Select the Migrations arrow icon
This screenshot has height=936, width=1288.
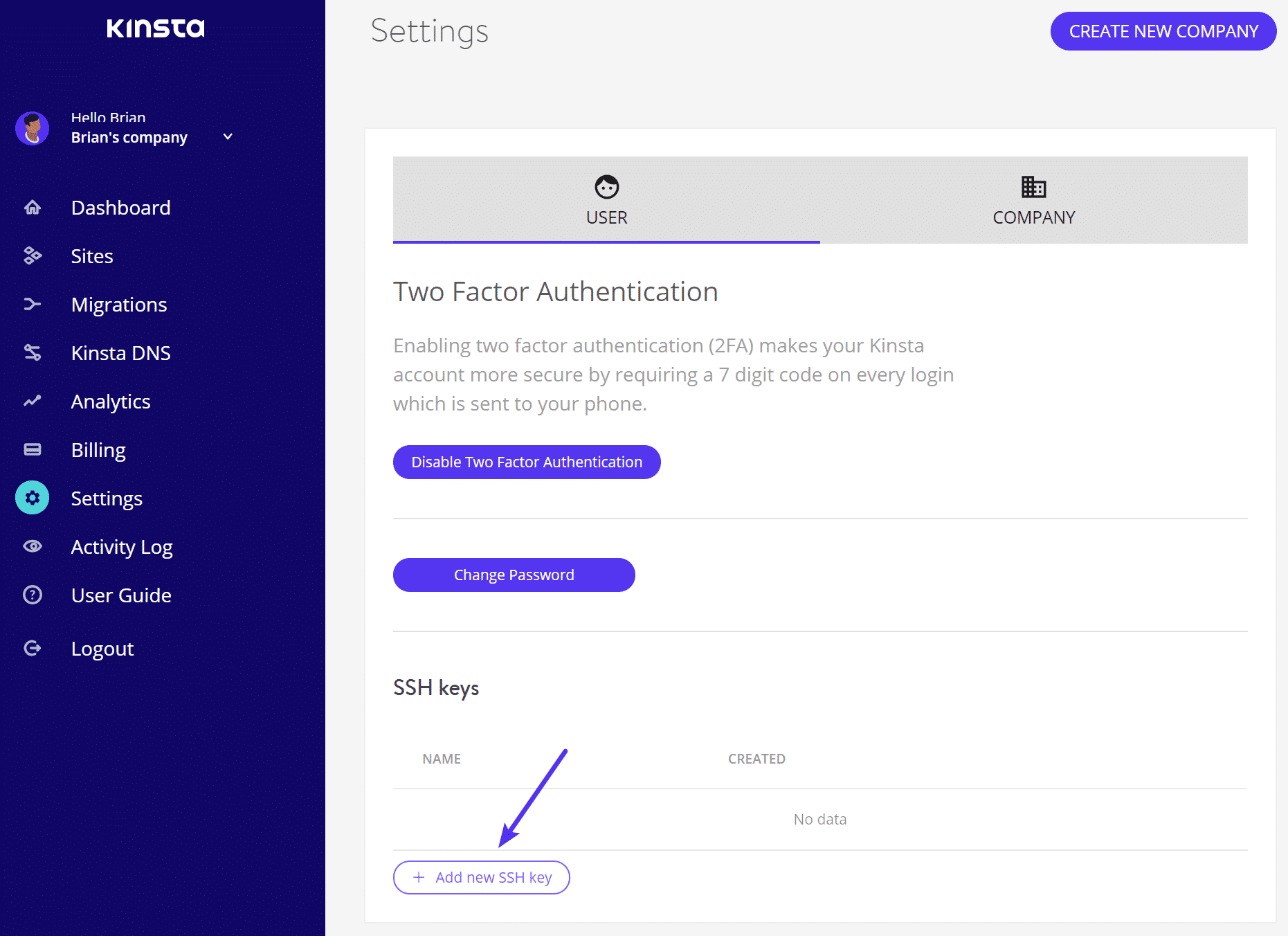click(33, 304)
